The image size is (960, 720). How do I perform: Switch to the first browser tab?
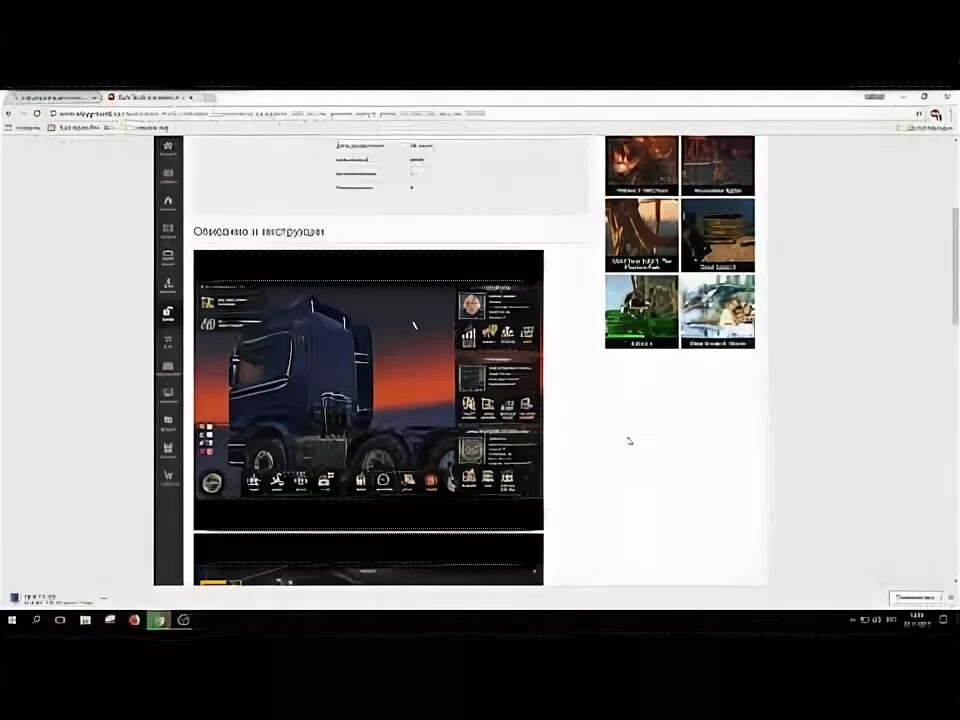[x=53, y=97]
